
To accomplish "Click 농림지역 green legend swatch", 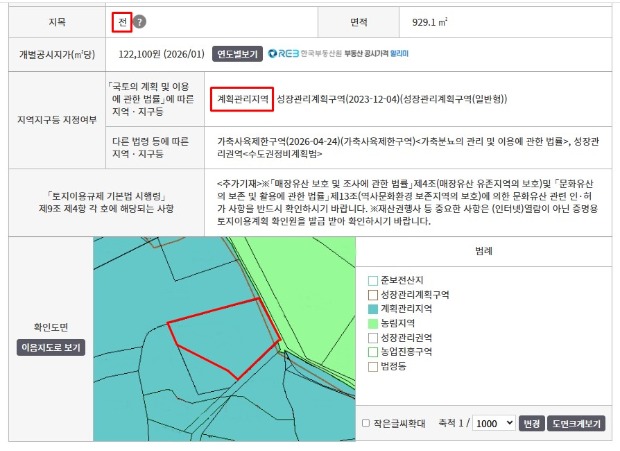I will tap(373, 324).
